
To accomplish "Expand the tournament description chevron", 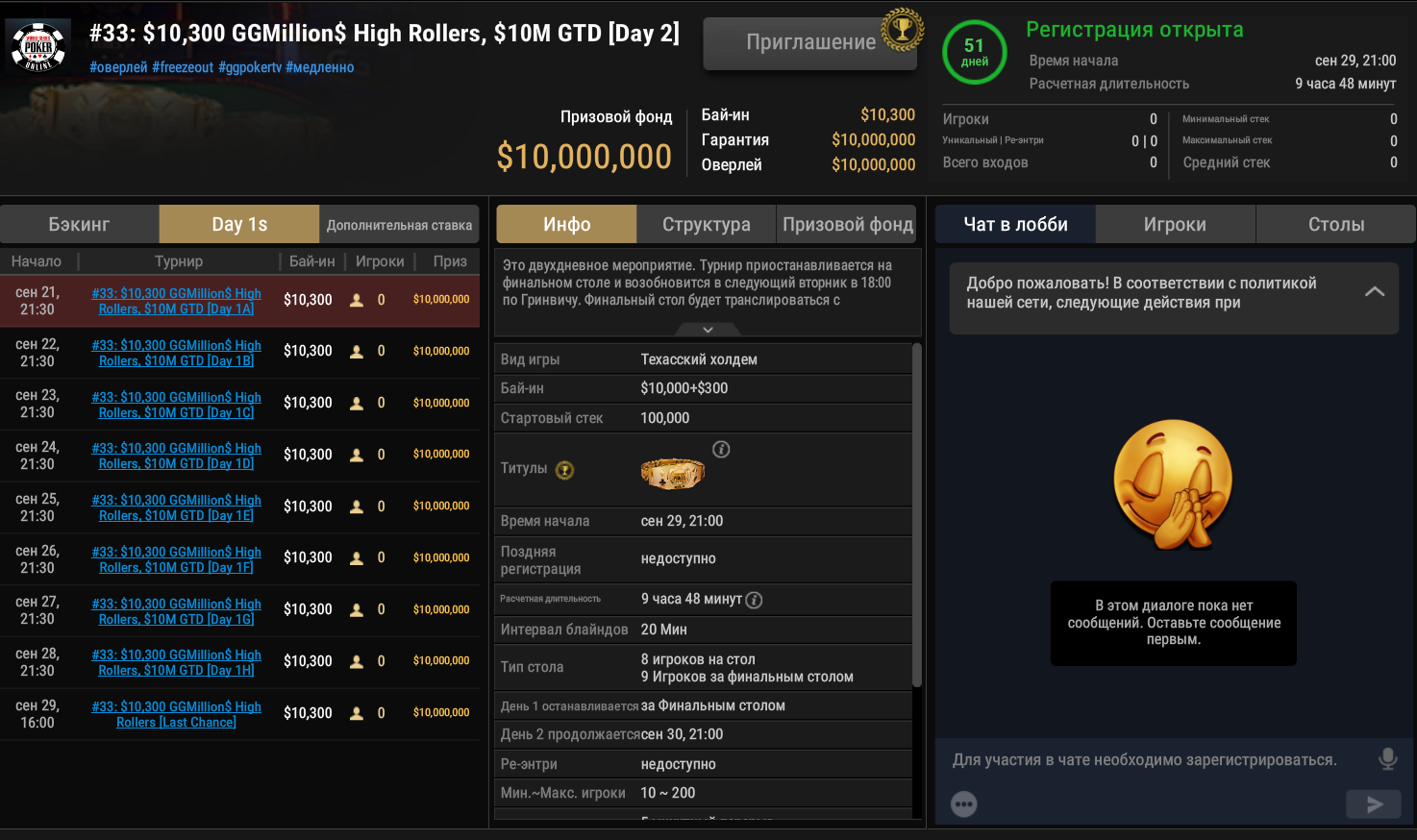I will [708, 330].
